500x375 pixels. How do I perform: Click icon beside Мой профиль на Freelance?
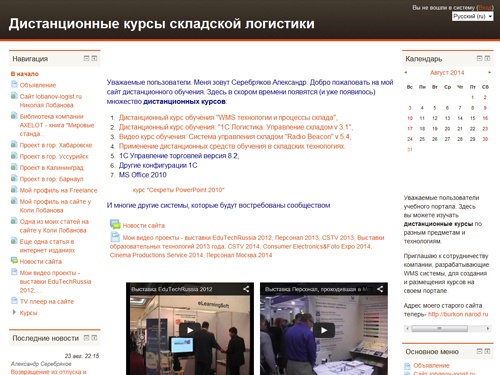tap(14, 189)
